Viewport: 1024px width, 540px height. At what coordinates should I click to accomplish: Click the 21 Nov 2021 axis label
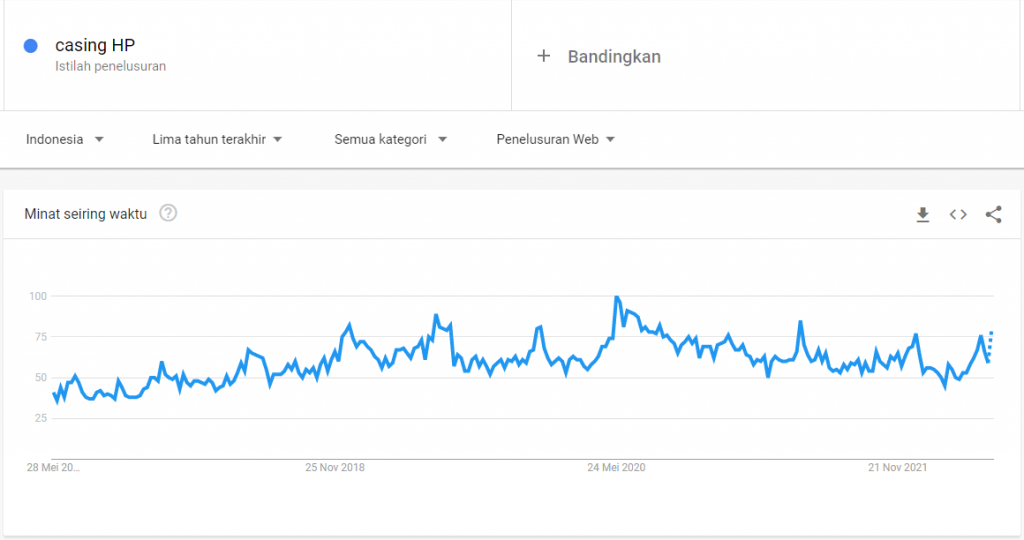pyautogui.click(x=900, y=467)
